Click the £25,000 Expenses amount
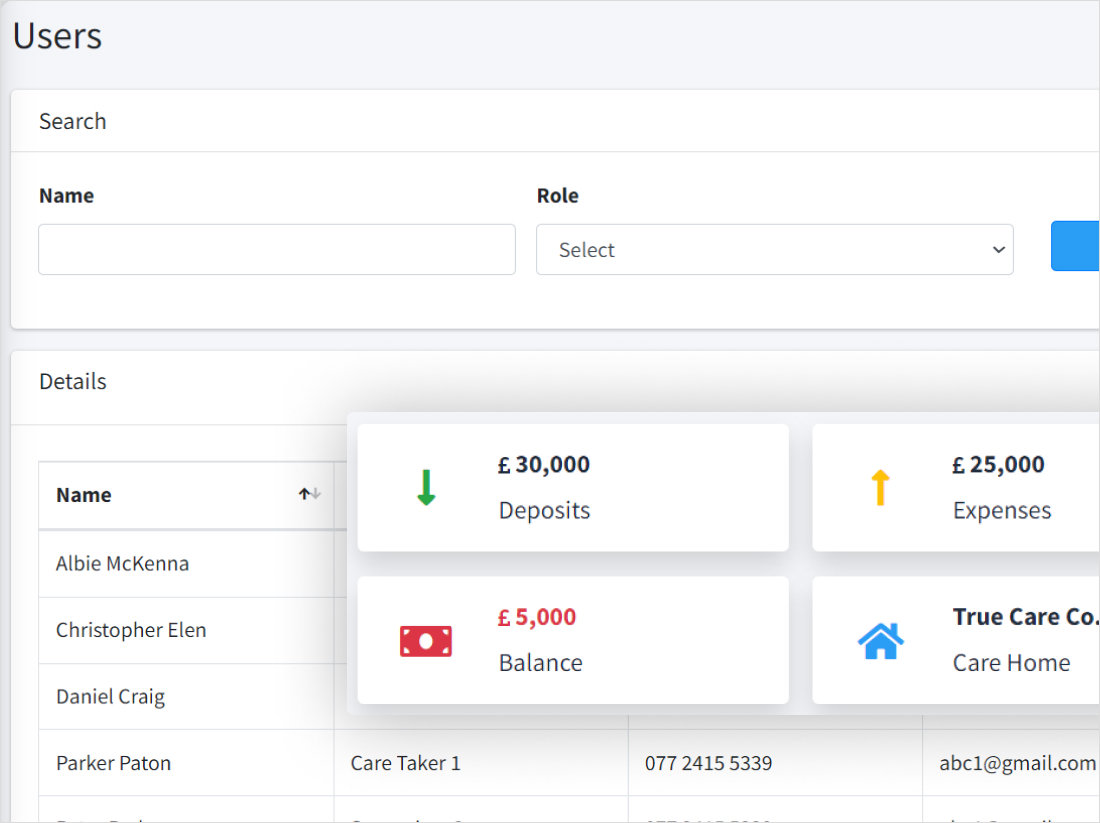 (x=998, y=465)
